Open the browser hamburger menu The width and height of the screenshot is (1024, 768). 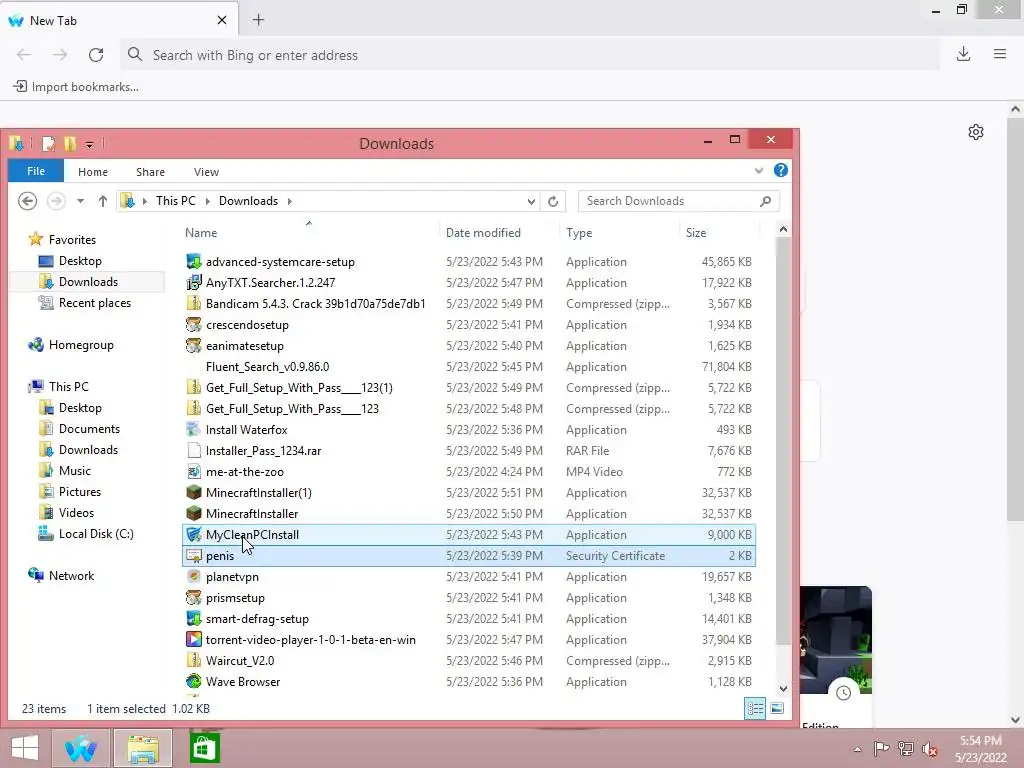point(1000,54)
